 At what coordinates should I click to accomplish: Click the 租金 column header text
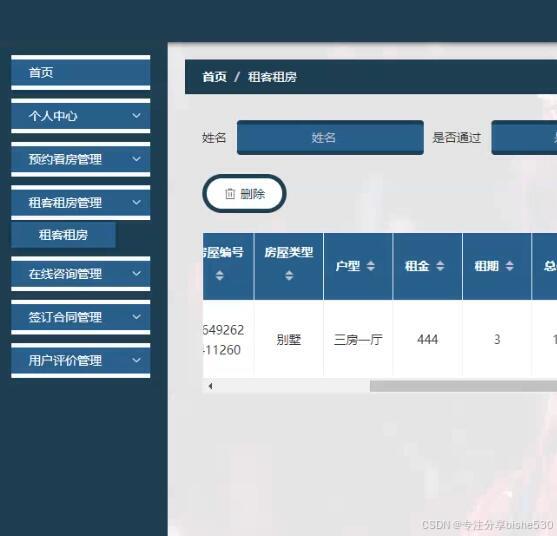click(417, 266)
